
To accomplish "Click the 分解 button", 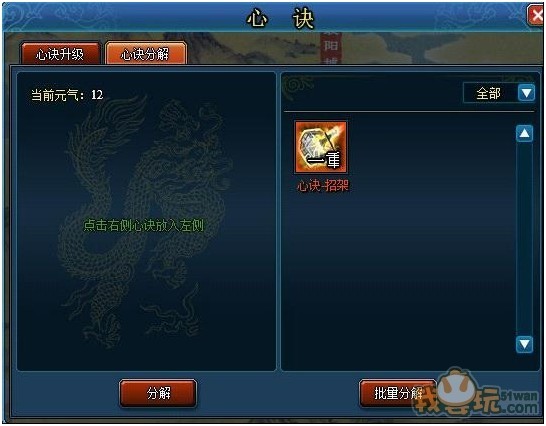I will [x=158, y=393].
